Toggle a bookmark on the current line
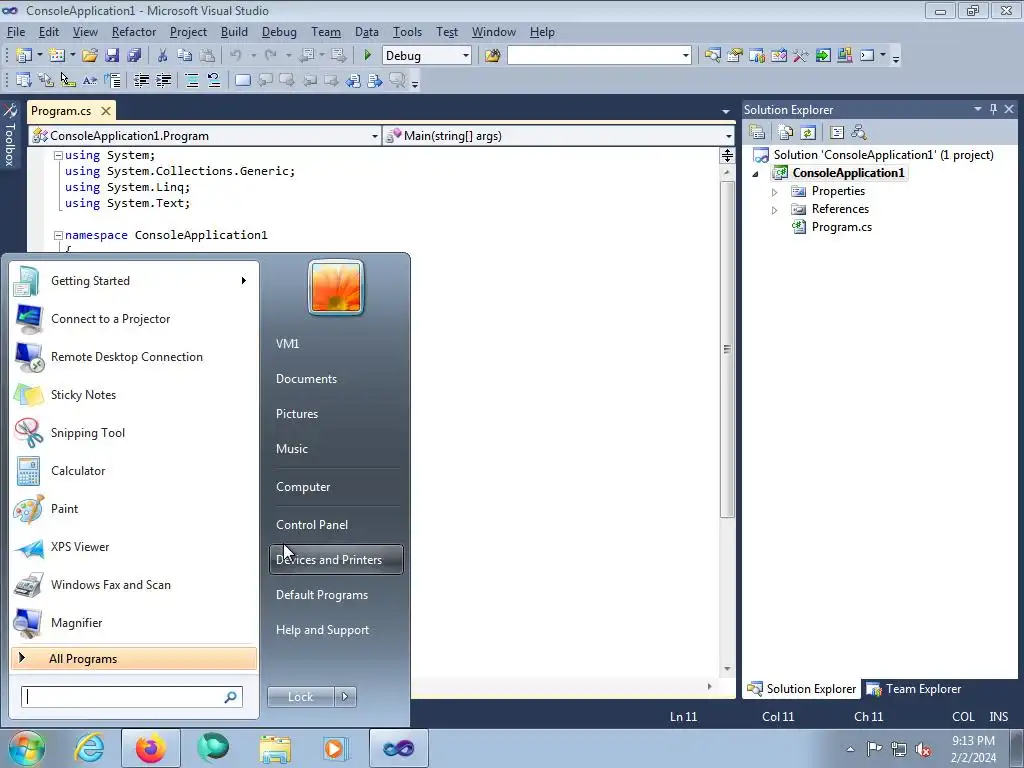 point(243,80)
